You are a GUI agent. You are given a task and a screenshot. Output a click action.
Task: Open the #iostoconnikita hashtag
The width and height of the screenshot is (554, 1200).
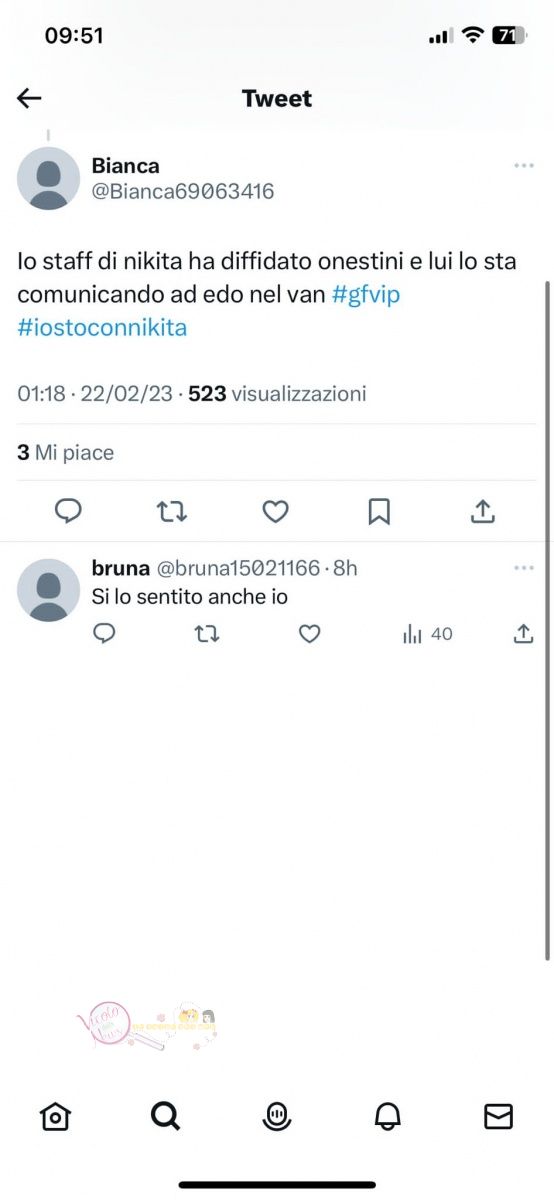102,327
